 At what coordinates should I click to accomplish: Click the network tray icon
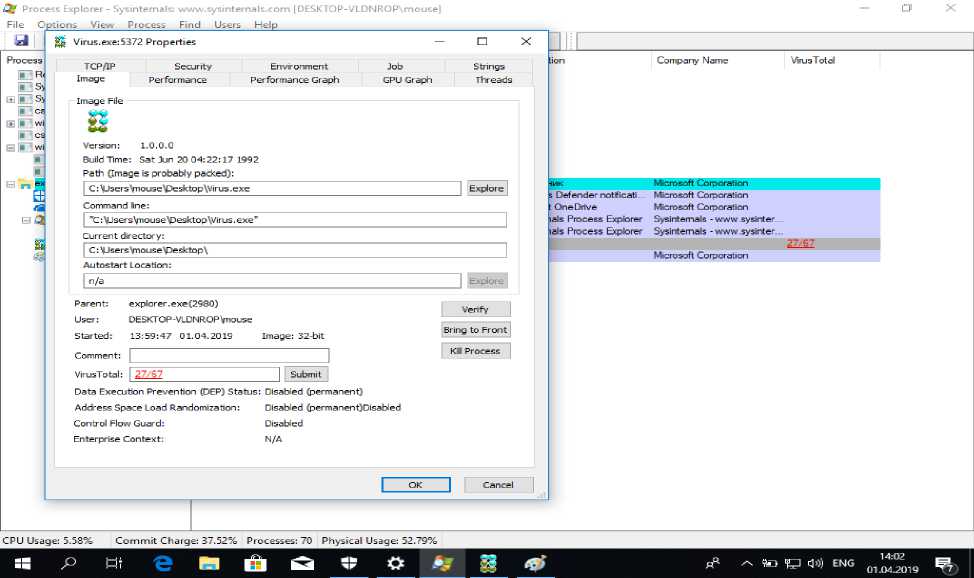(x=793, y=564)
